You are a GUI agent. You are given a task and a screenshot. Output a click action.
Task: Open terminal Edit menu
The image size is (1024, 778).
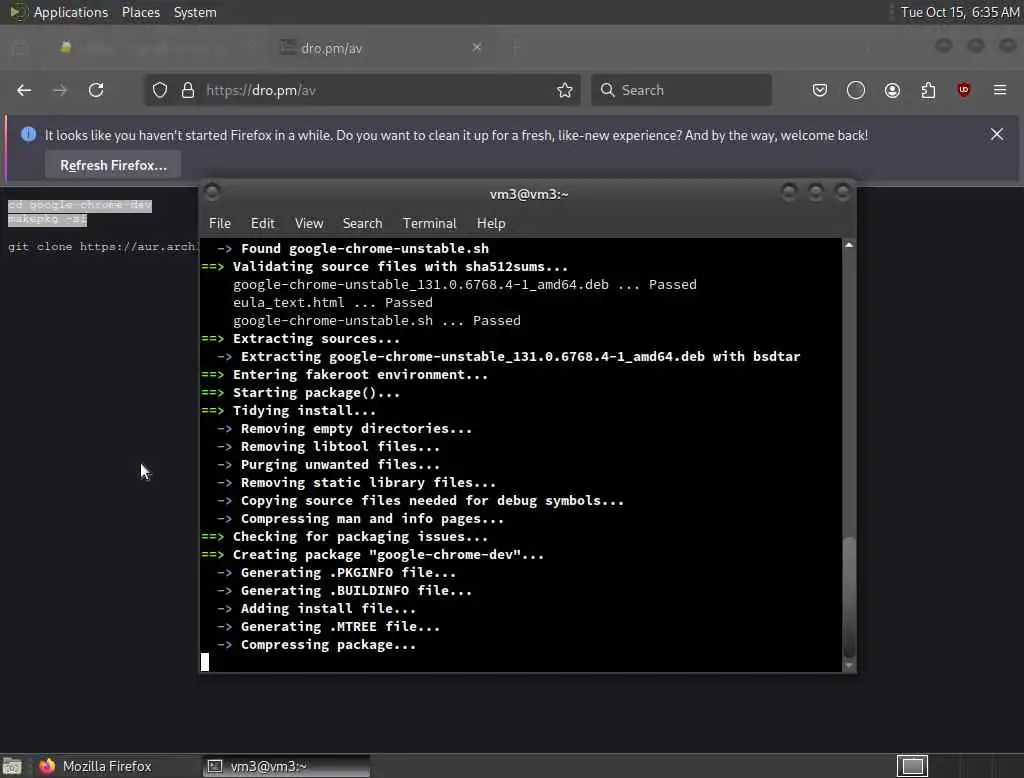(263, 223)
